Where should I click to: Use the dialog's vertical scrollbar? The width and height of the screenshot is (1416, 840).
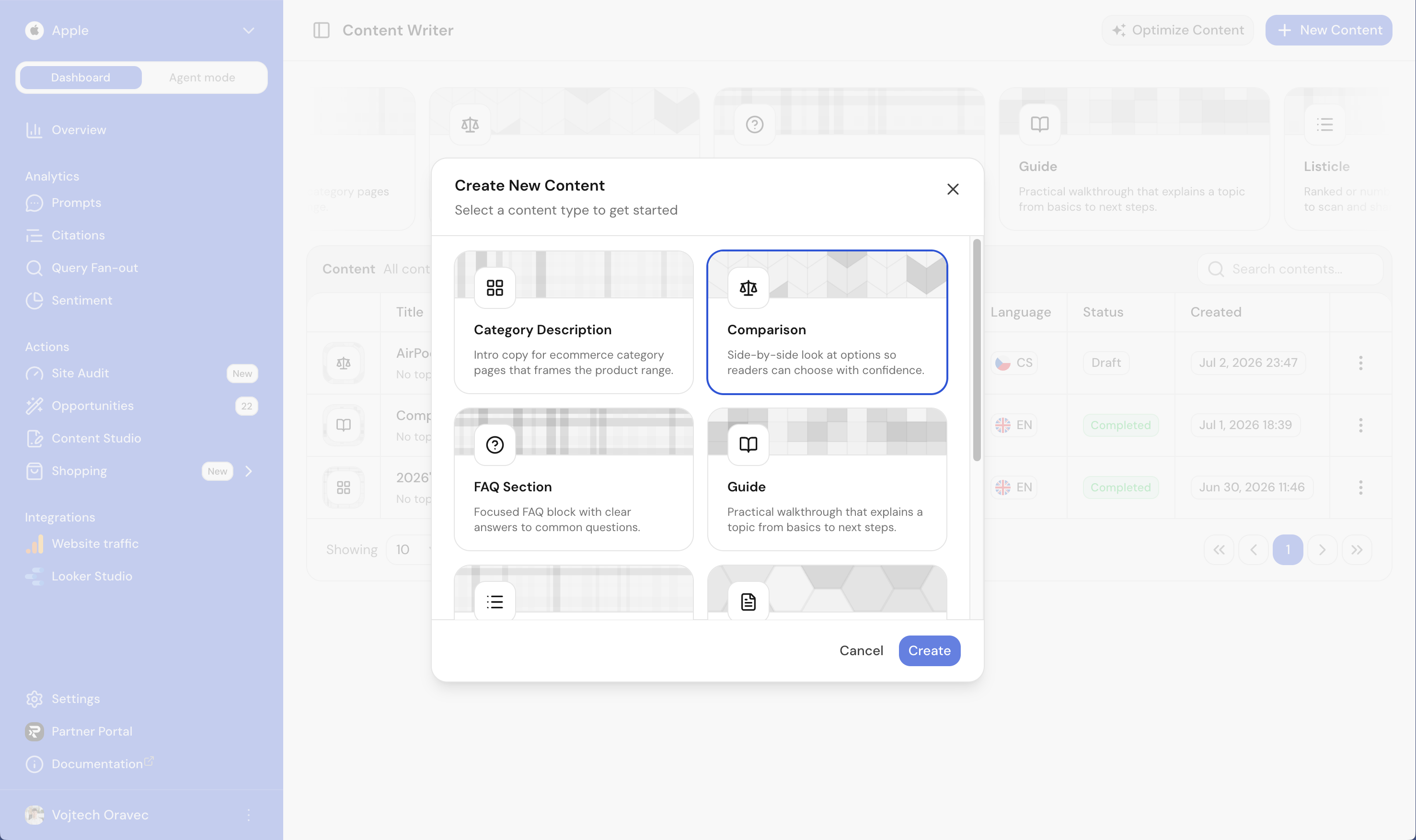977,350
